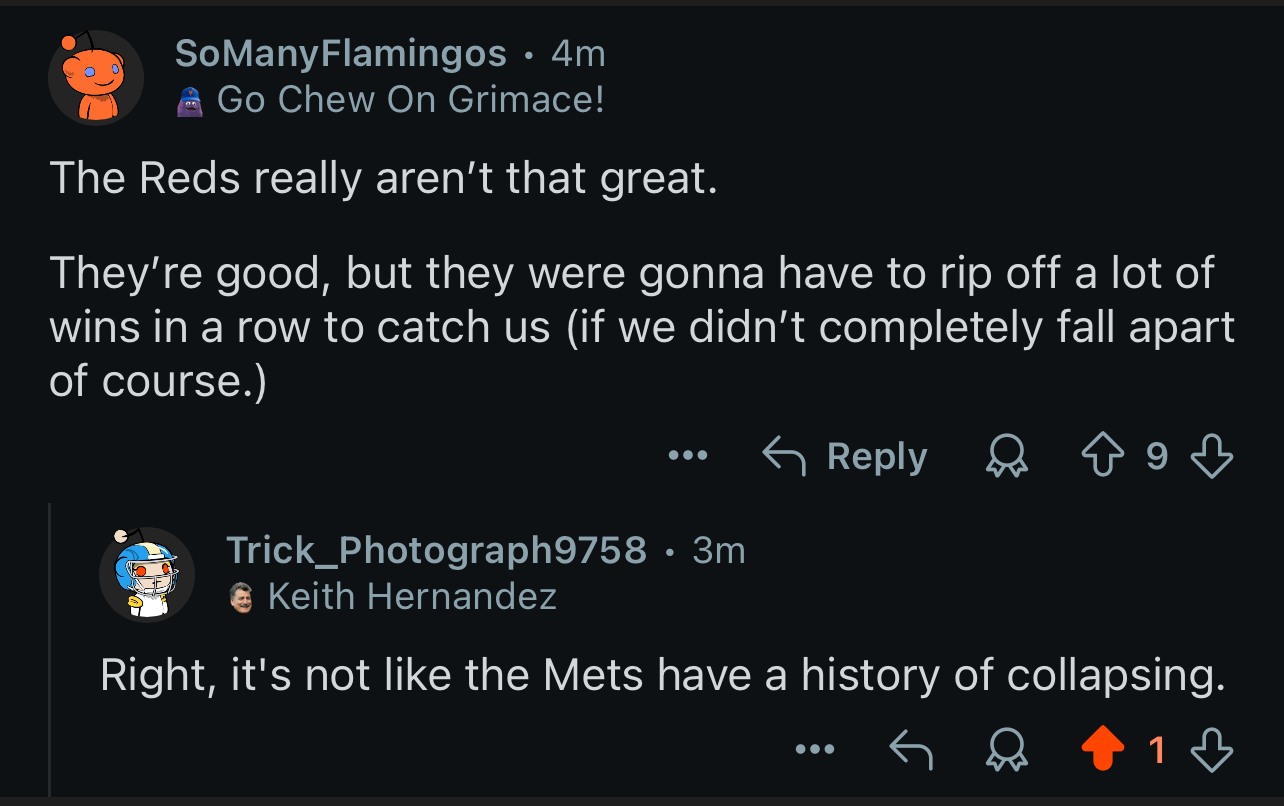Click the "The Reds really aren't that great" text
The width and height of the screenshot is (1284, 806).
(x=383, y=178)
